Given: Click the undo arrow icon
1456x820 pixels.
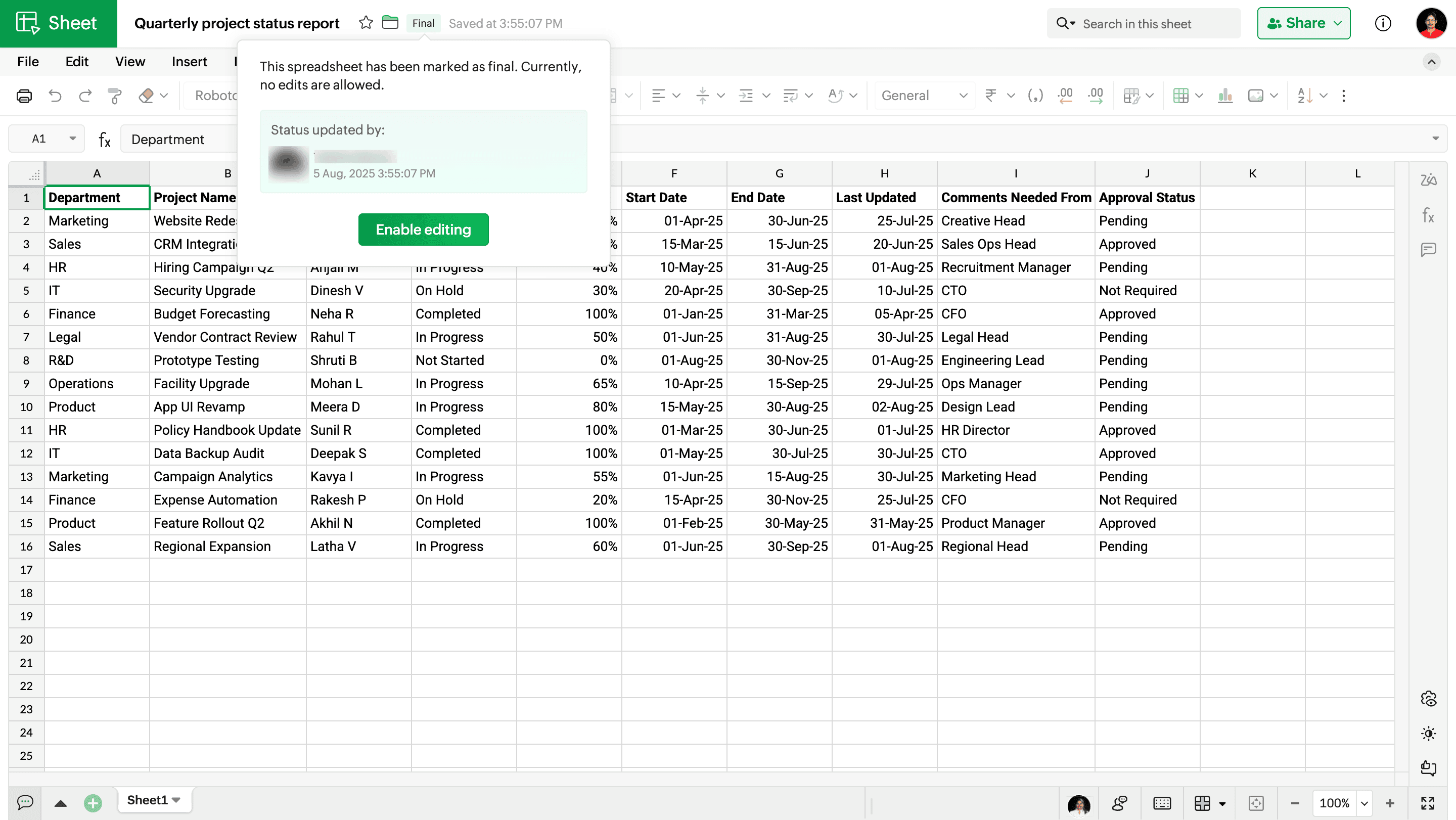Looking at the screenshot, I should coord(55,96).
